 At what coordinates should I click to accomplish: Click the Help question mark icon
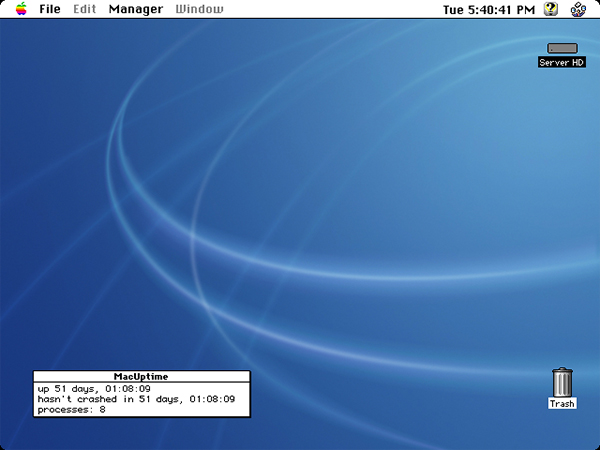(551, 9)
